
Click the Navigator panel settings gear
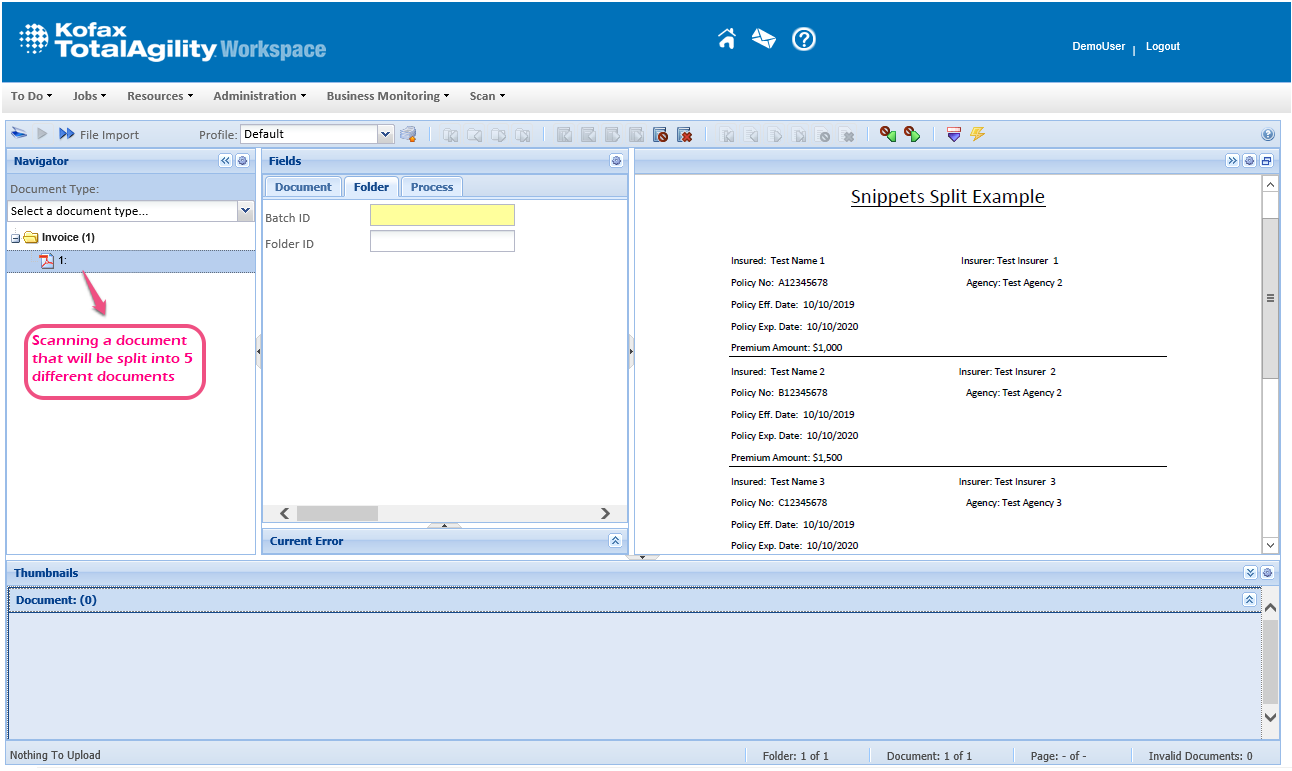(x=242, y=161)
